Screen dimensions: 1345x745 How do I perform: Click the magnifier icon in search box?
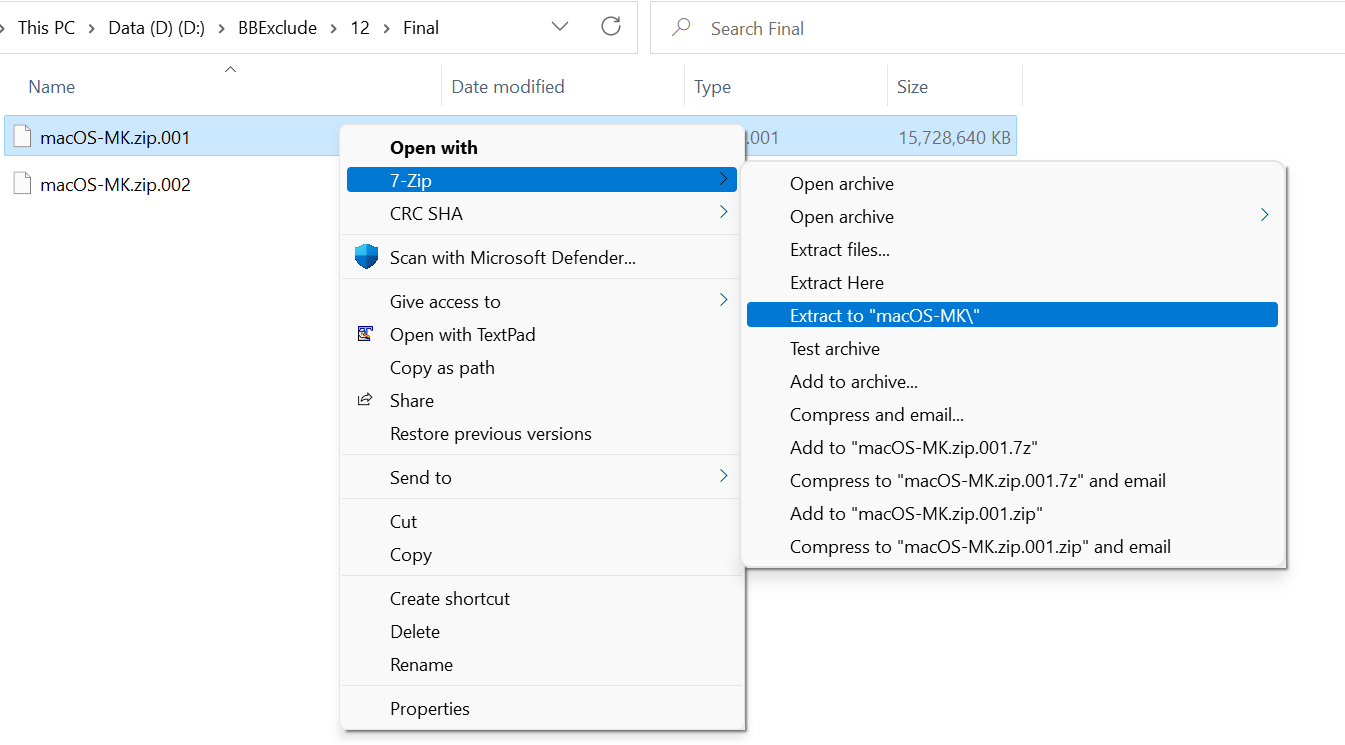coord(682,28)
